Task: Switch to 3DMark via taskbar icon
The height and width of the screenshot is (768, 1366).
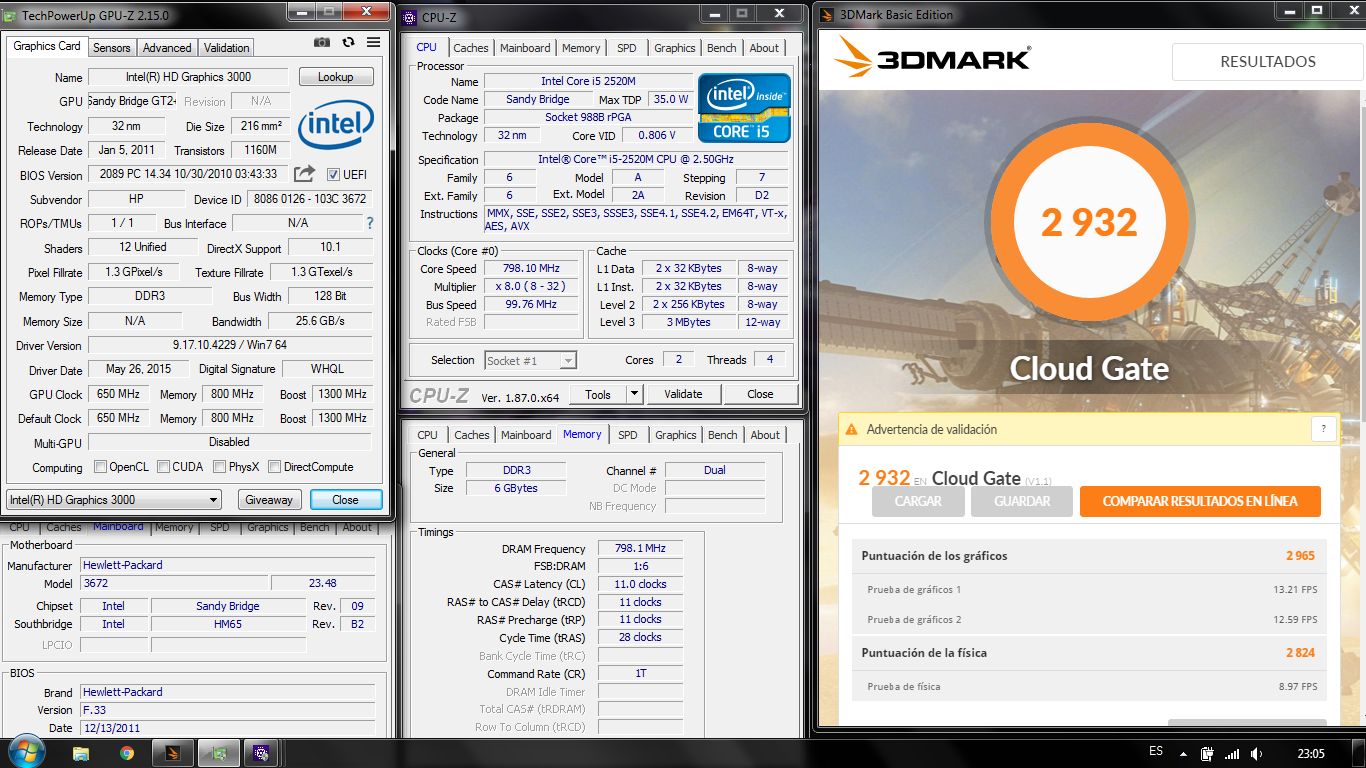Action: click(x=173, y=753)
